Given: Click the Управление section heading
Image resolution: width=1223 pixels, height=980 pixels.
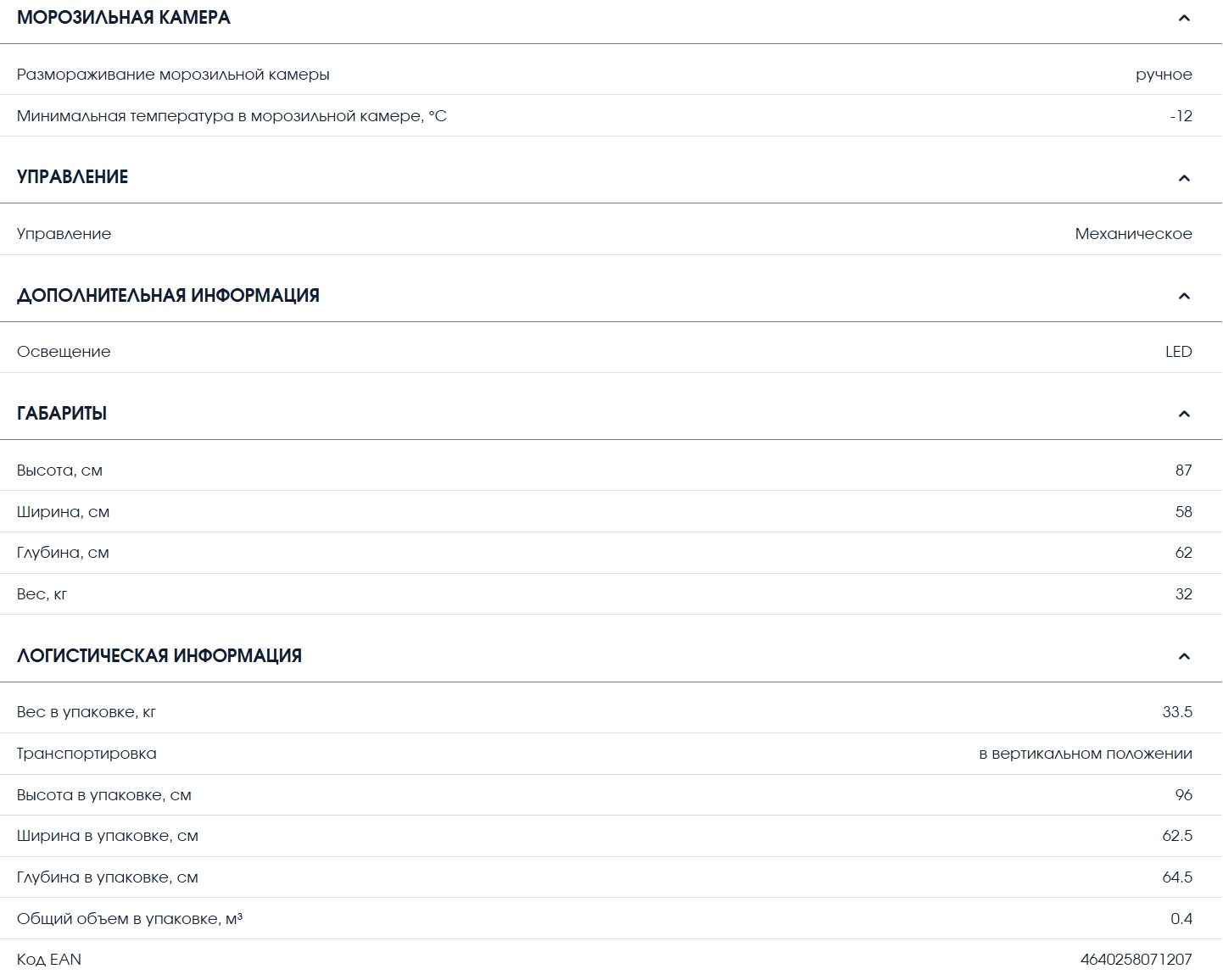Looking at the screenshot, I should pos(73,177).
